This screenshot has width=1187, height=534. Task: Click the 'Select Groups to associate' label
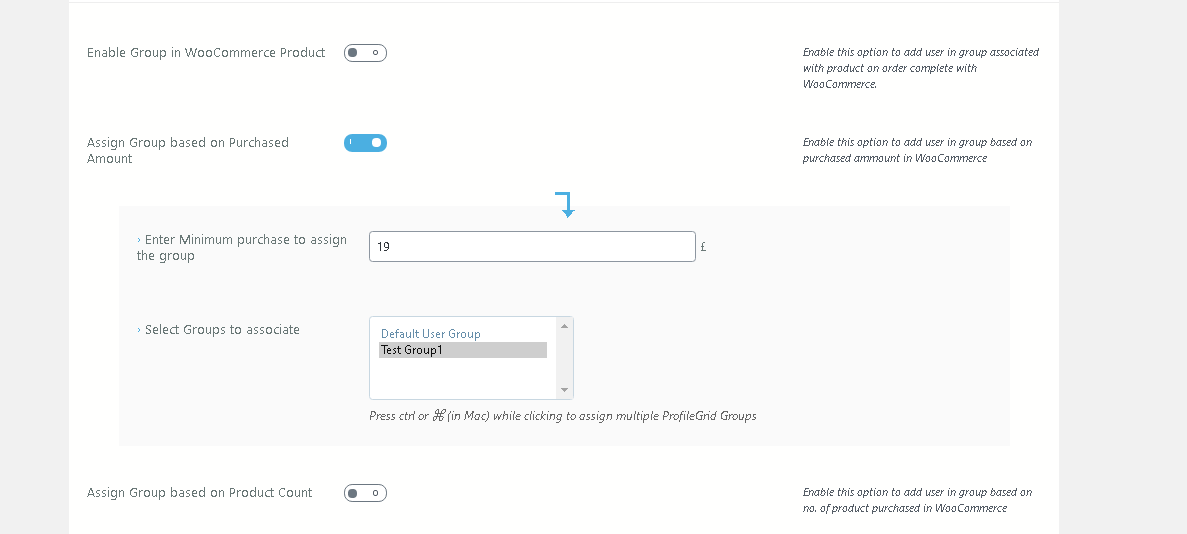pyautogui.click(x=222, y=330)
